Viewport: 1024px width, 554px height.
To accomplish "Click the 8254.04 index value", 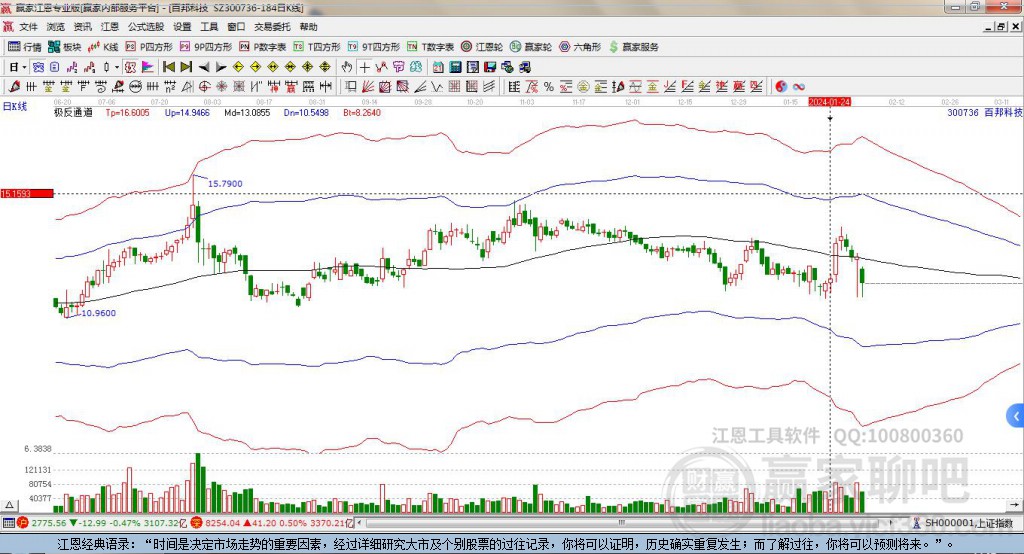I will (x=223, y=523).
